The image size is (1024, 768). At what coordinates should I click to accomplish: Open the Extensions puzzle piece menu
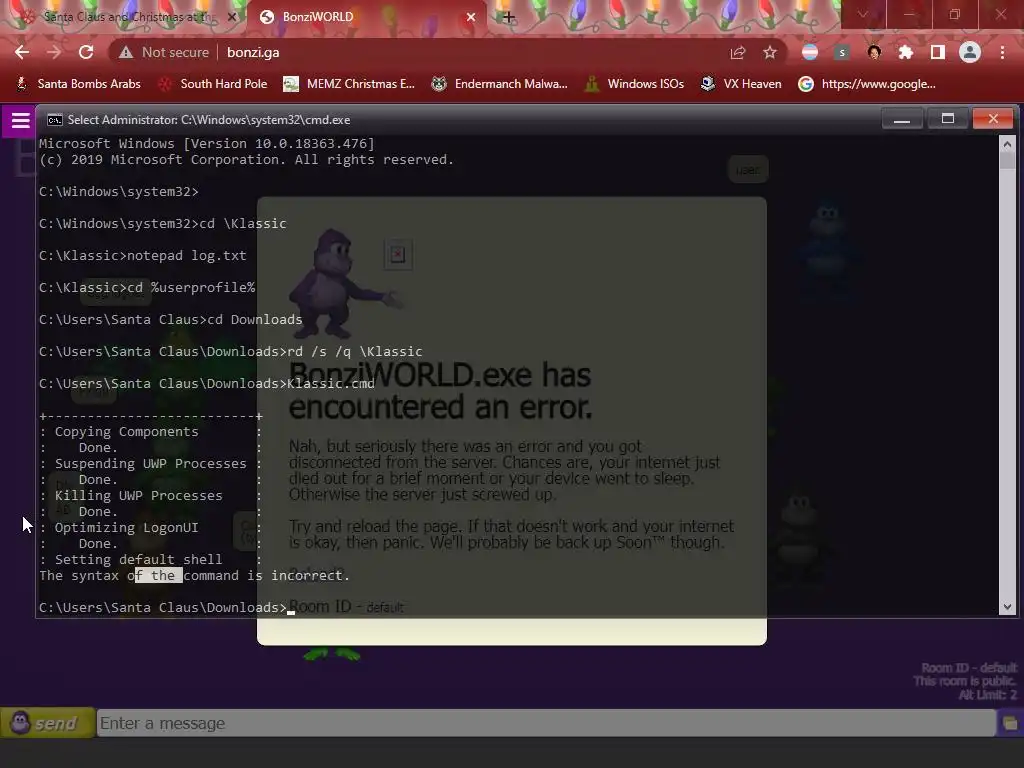pyautogui.click(x=906, y=52)
